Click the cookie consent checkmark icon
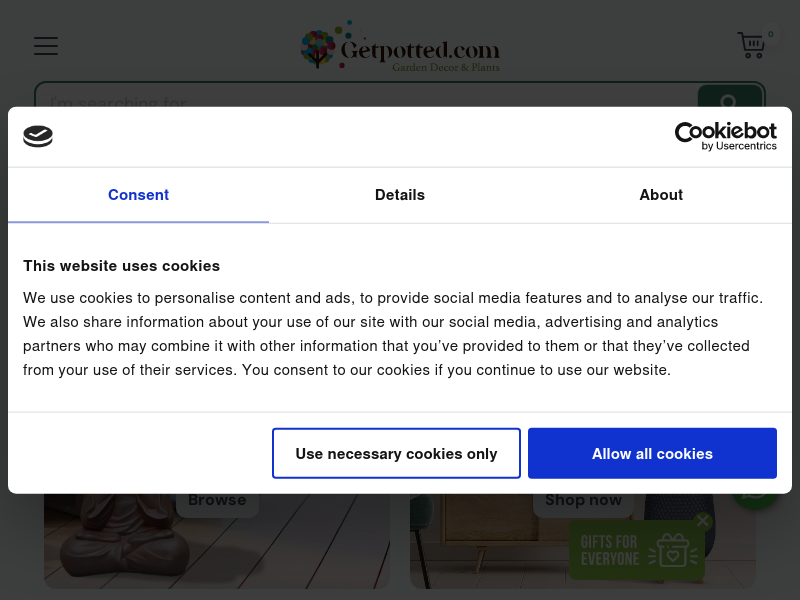800x600 pixels. [x=38, y=136]
